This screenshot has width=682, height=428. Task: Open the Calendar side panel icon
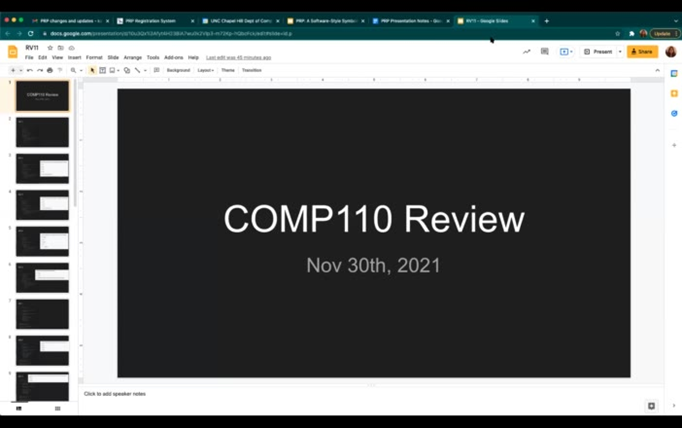(674, 74)
